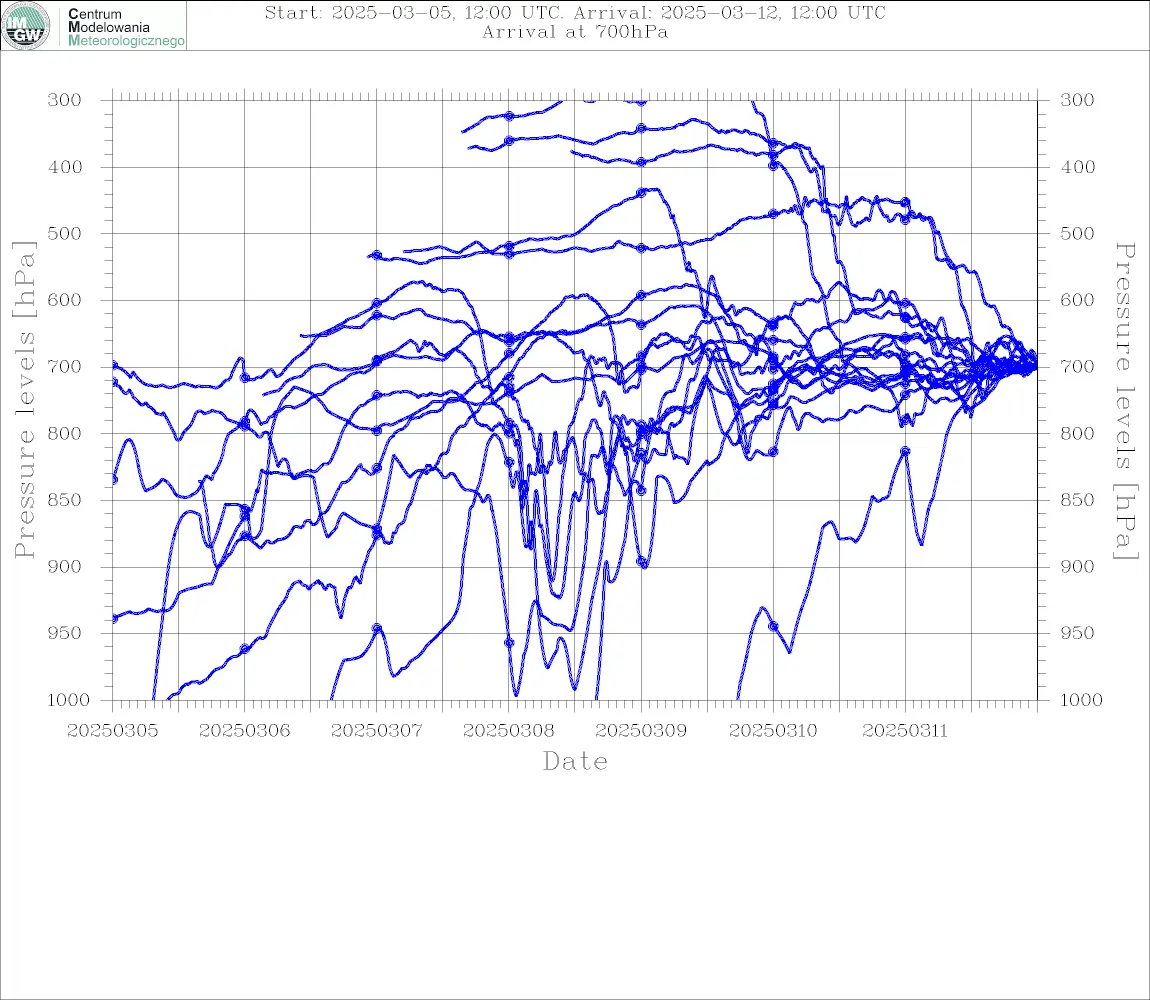Click the Start and Arrival date title line

[x=575, y=12]
